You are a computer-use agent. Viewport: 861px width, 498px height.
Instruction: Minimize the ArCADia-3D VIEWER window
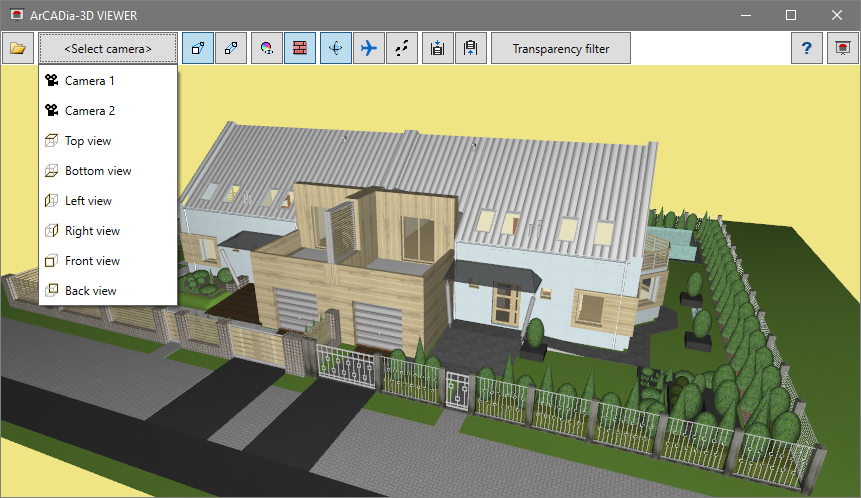click(746, 15)
